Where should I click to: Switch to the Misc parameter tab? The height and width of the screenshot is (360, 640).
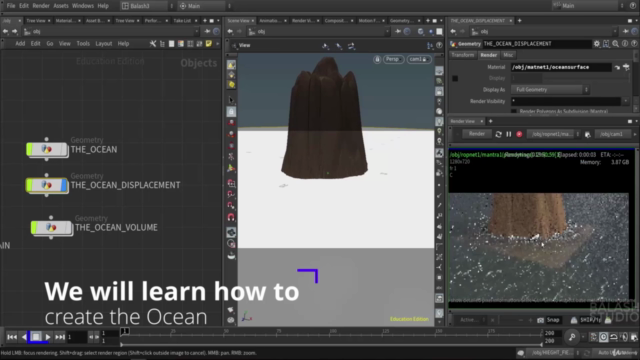(508, 55)
